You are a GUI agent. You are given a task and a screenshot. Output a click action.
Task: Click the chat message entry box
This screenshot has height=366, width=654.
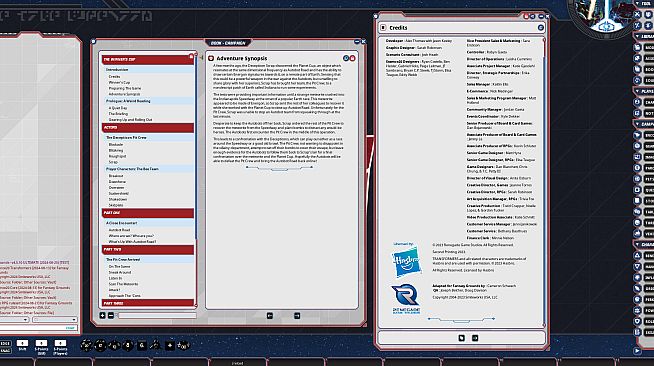(x=39, y=328)
